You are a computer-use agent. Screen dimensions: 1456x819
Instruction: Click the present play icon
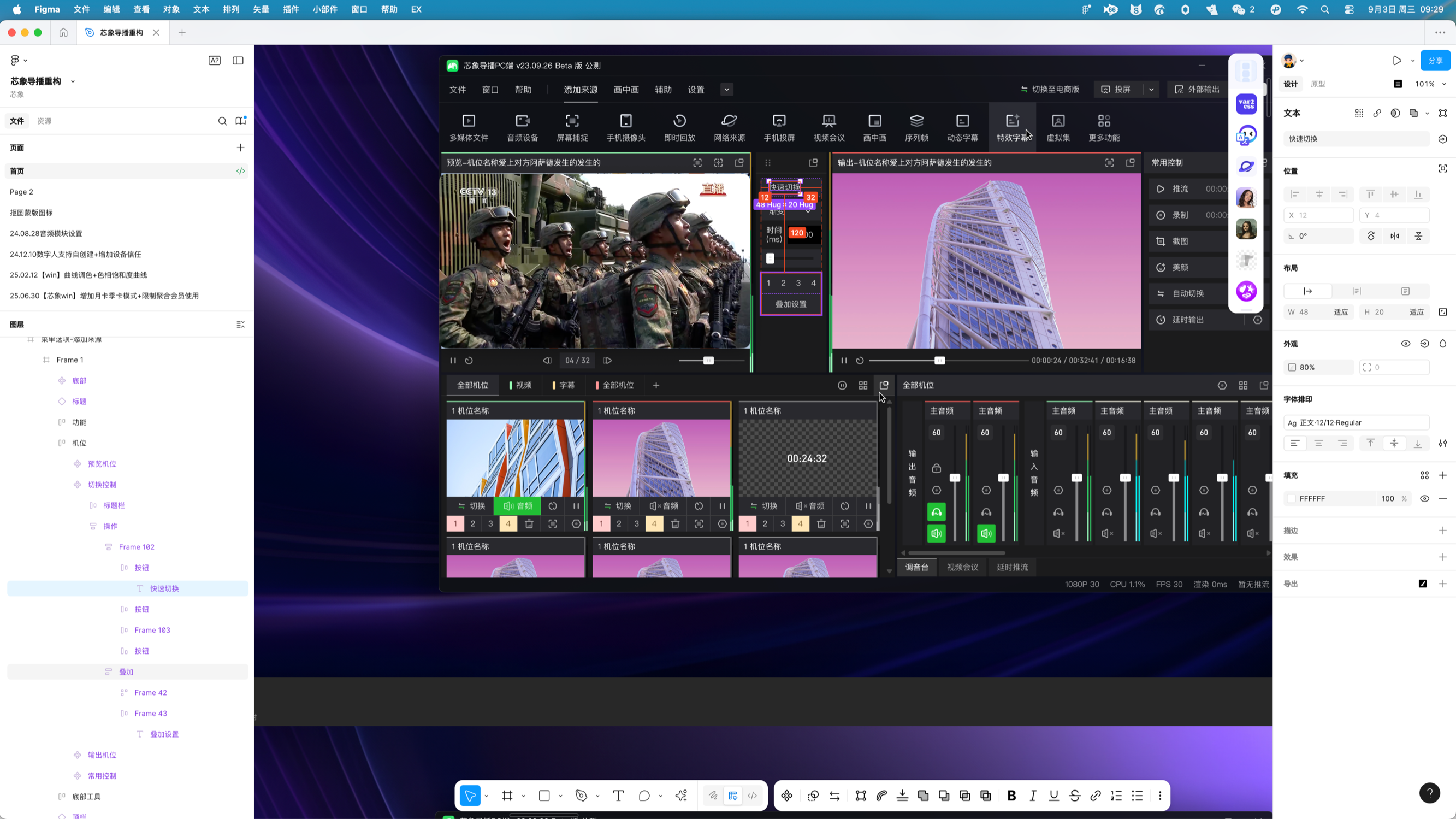(1396, 61)
